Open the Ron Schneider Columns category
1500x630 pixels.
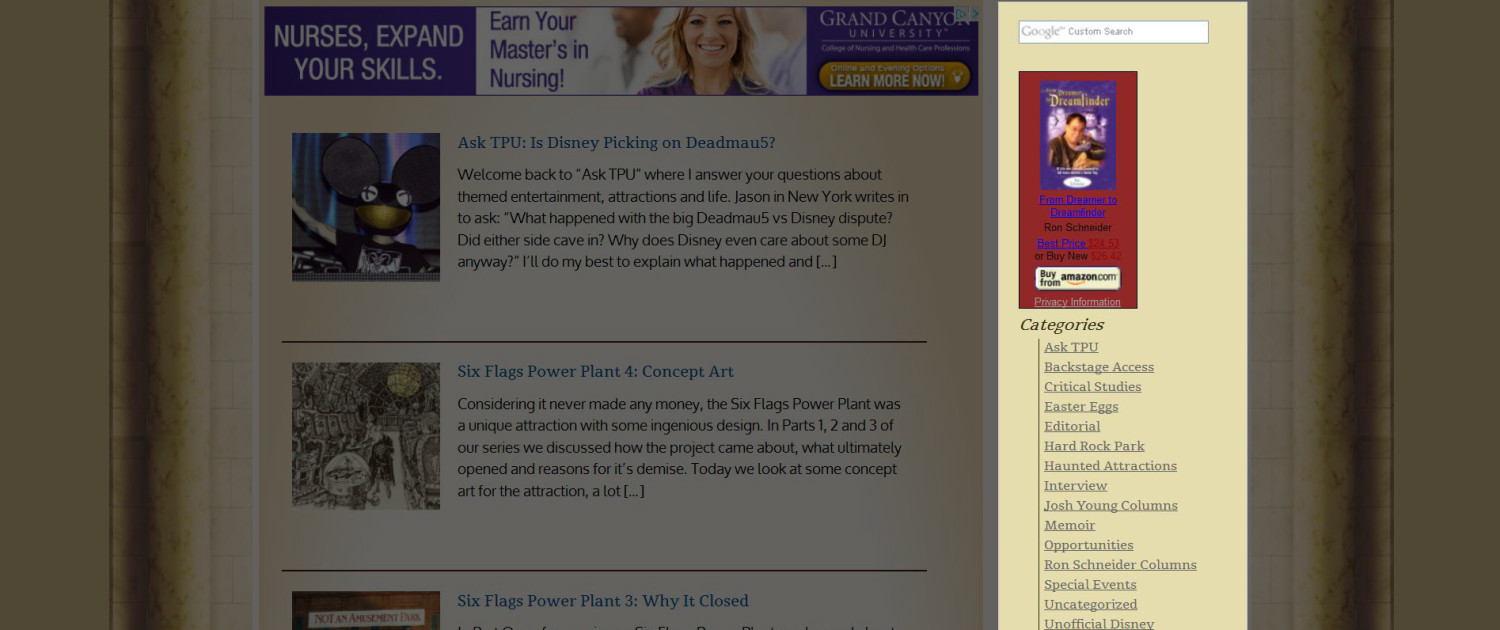1120,565
